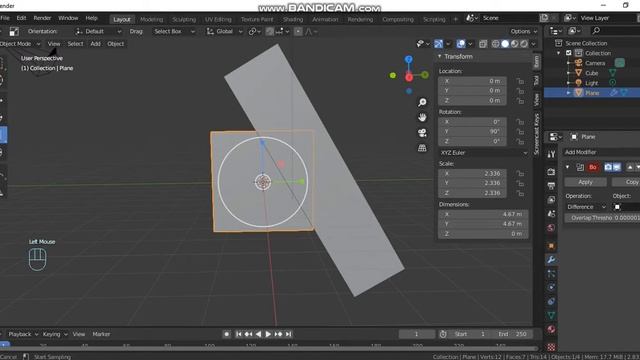The image size is (640, 360).
Task: Jump to the last frame
Action: (289, 334)
